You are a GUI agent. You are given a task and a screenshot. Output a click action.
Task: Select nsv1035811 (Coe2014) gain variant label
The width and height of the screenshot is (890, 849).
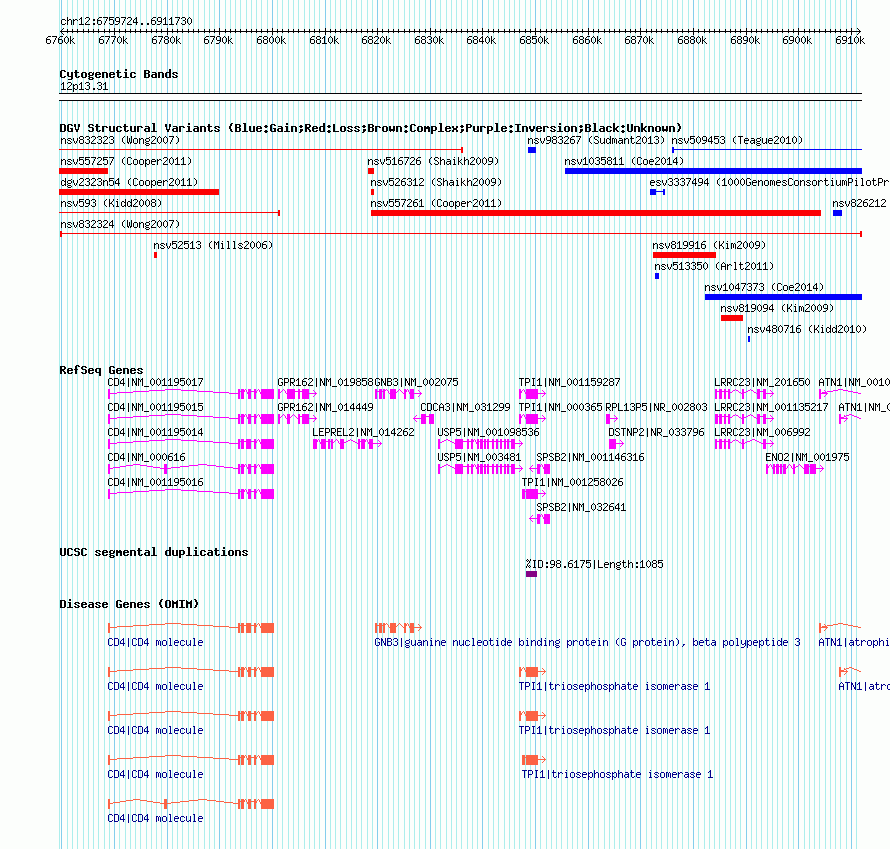click(624, 161)
